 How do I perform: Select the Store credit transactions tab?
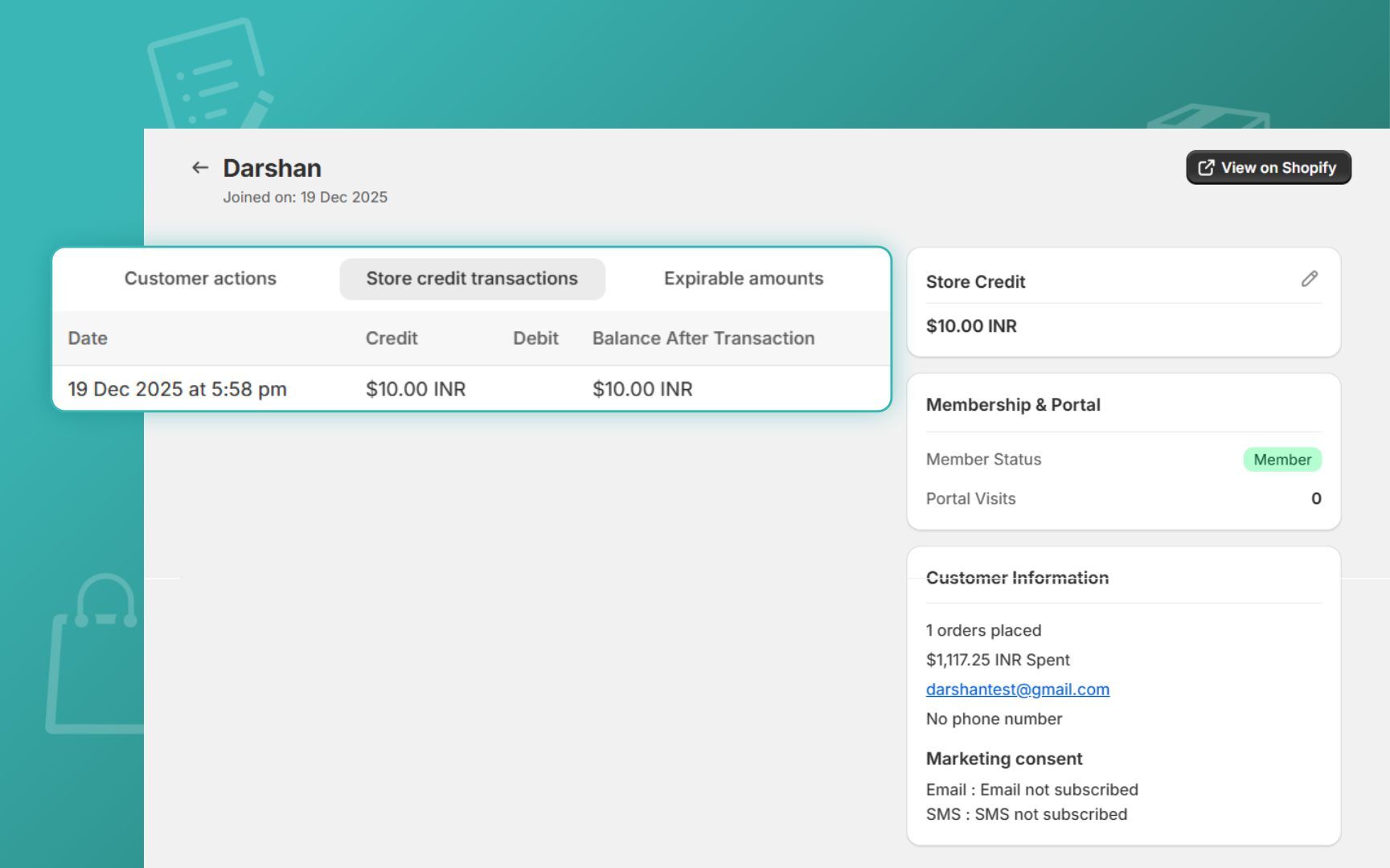472,278
